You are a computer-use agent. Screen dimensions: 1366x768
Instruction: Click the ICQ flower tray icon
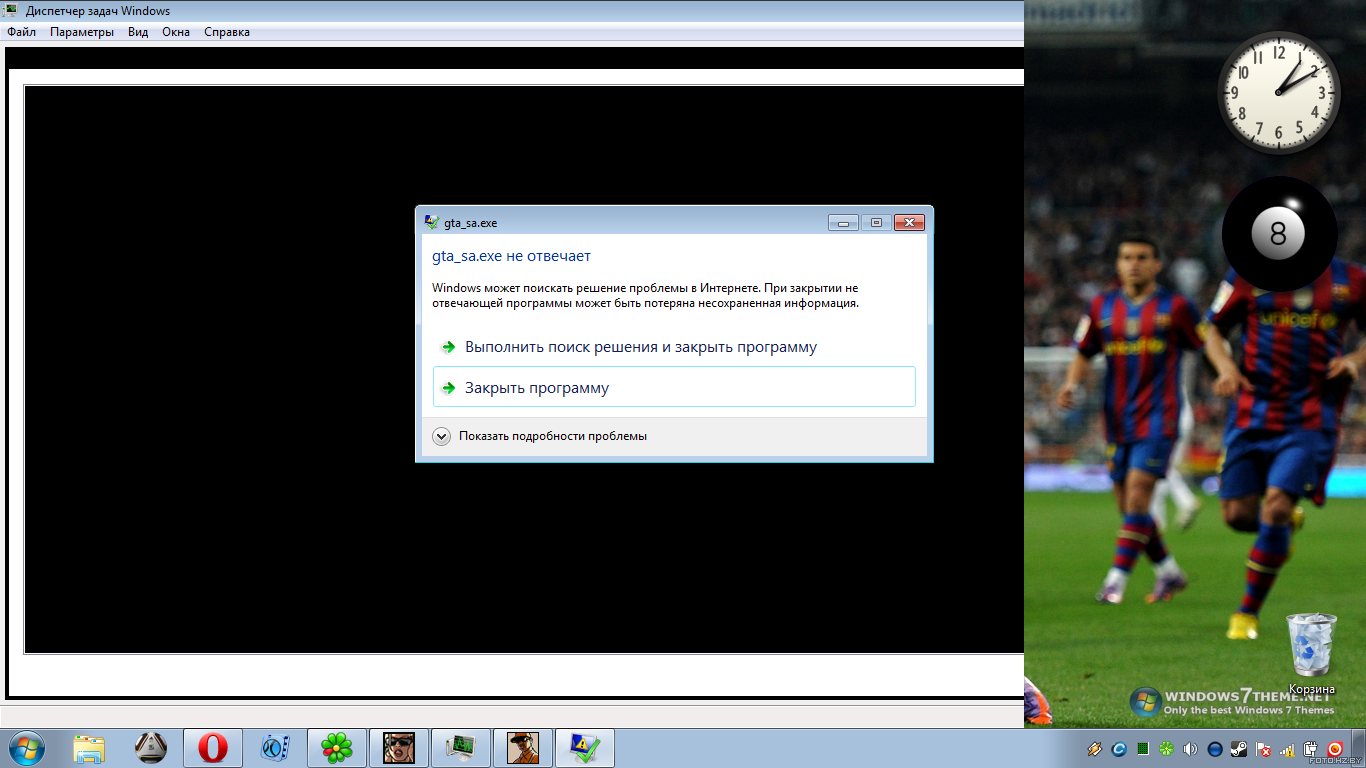[x=1167, y=749]
